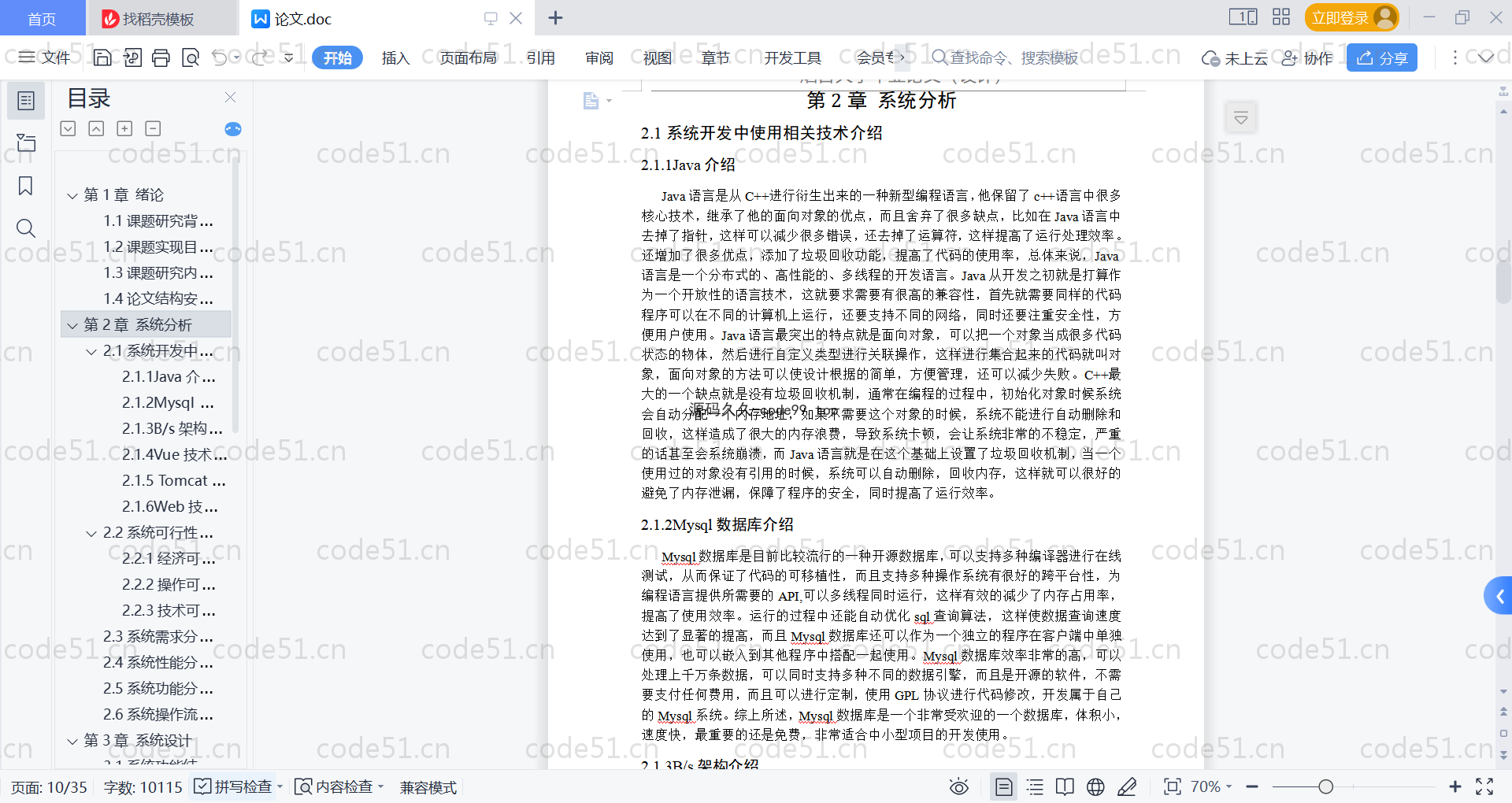Open Print Preview icon
Image resolution: width=1512 pixels, height=803 pixels.
[x=191, y=57]
